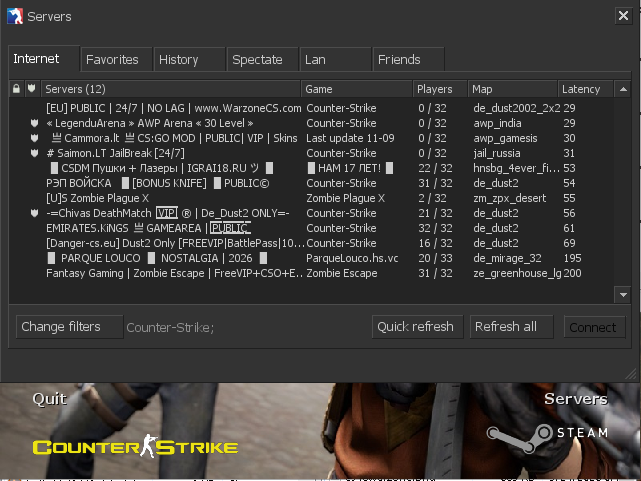Click the server list scroll down arrow
641x481 pixels.
[x=623, y=295]
